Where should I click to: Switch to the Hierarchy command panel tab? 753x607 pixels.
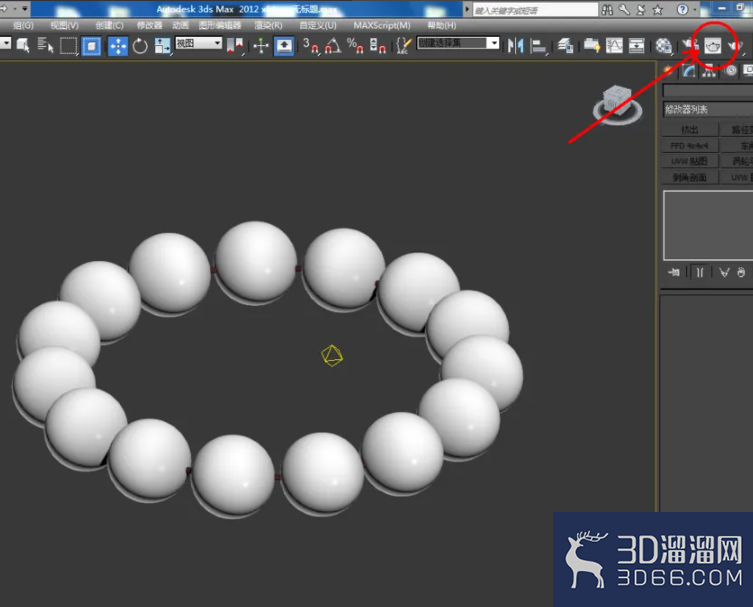pos(709,71)
